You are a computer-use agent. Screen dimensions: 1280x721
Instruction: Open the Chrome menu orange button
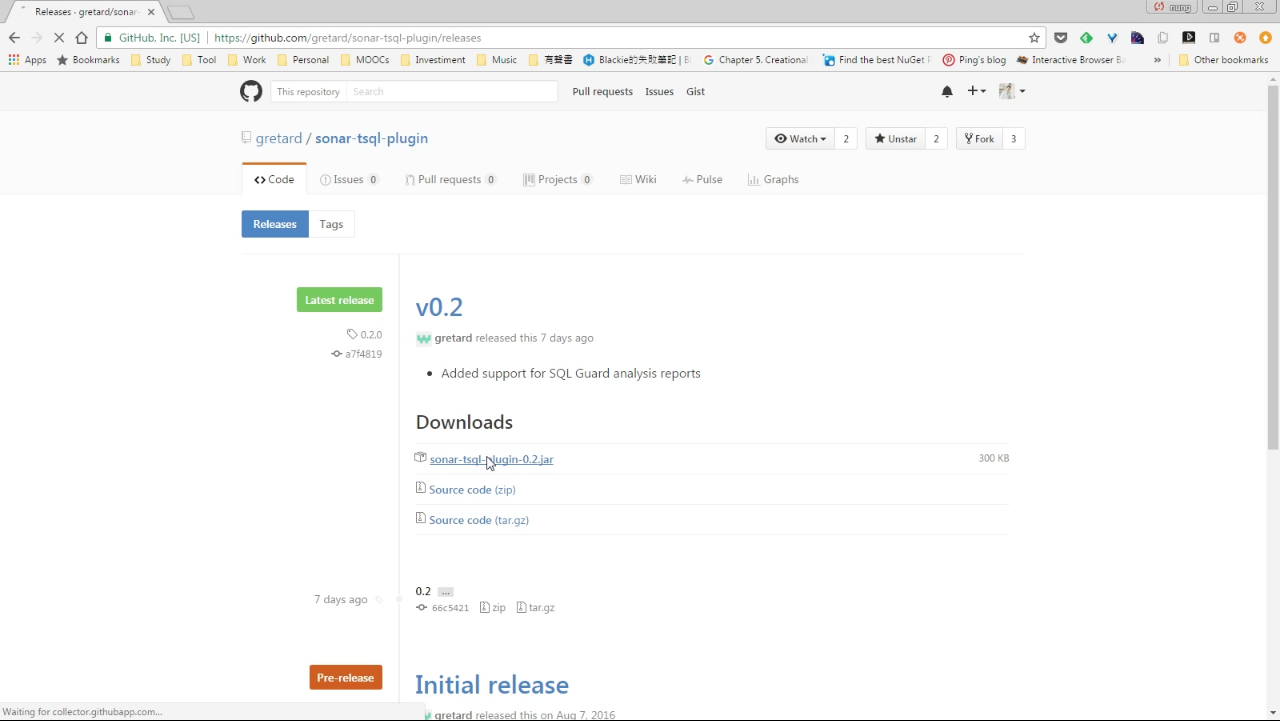click(x=1265, y=38)
